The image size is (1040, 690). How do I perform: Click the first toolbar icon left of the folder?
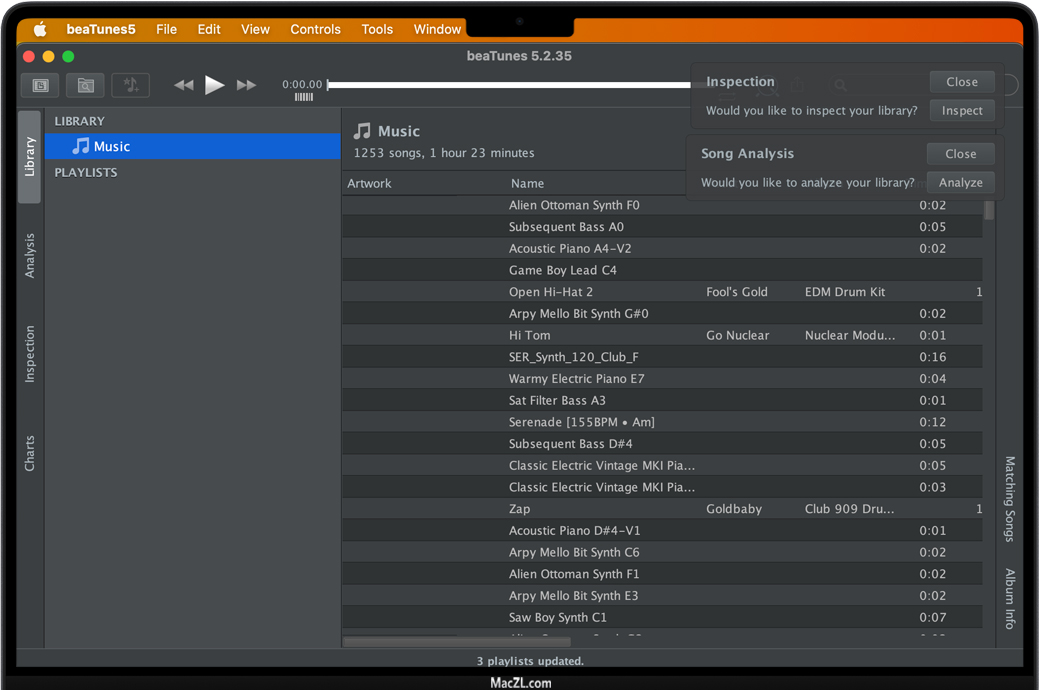41,86
